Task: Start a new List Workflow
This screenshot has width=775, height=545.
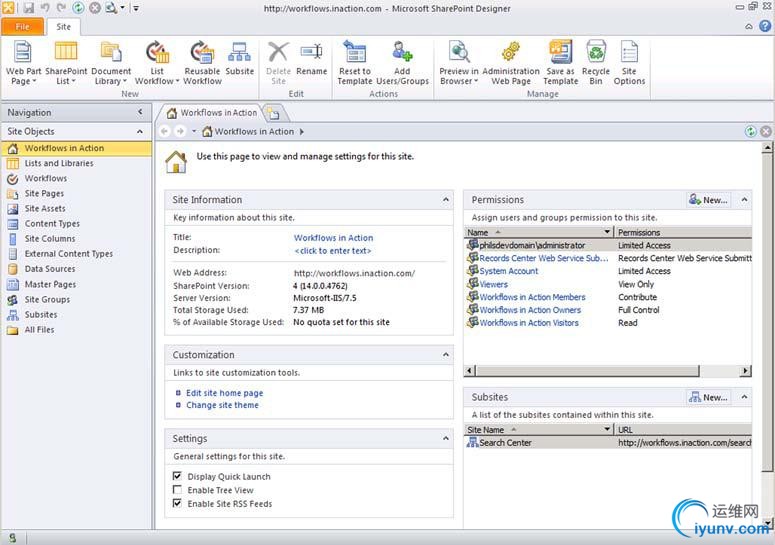Action: [x=157, y=63]
